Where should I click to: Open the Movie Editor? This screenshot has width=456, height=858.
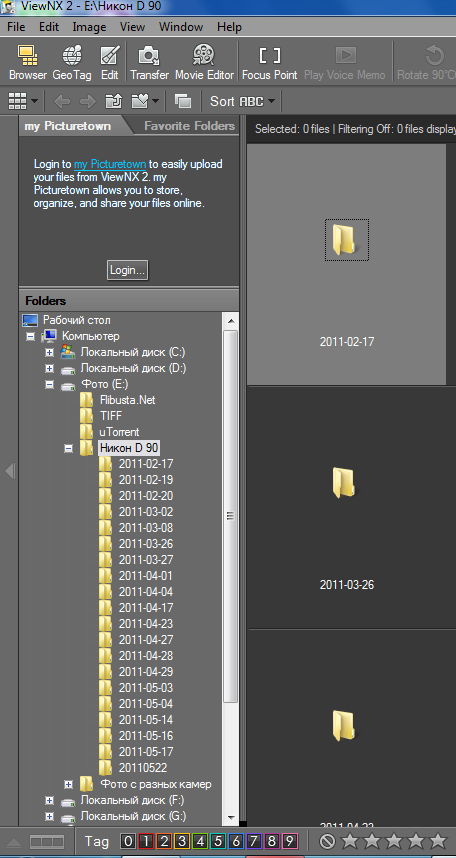[x=204, y=63]
